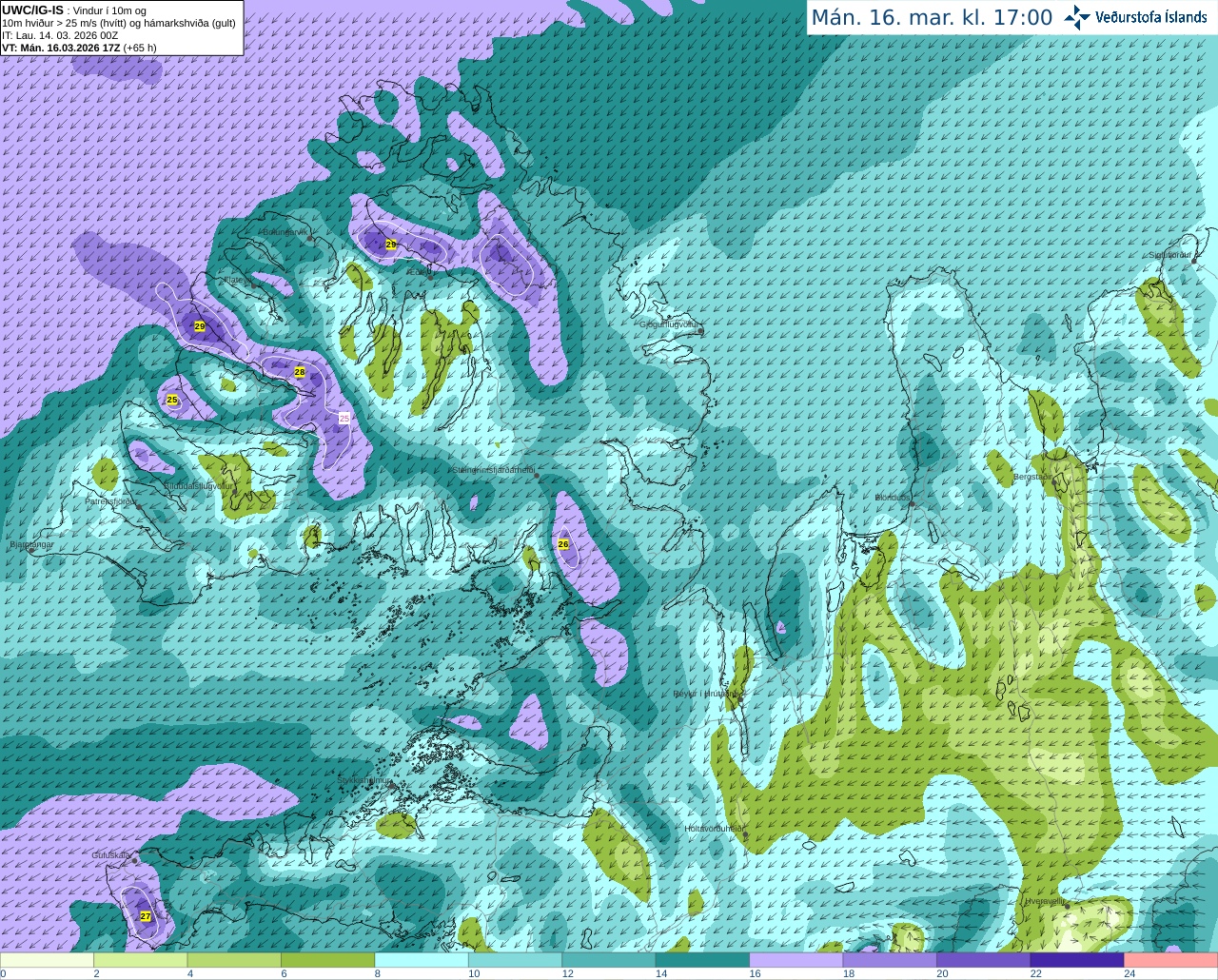
Task: Click the Gjögurflugvöllur station dot
Action: [701, 330]
